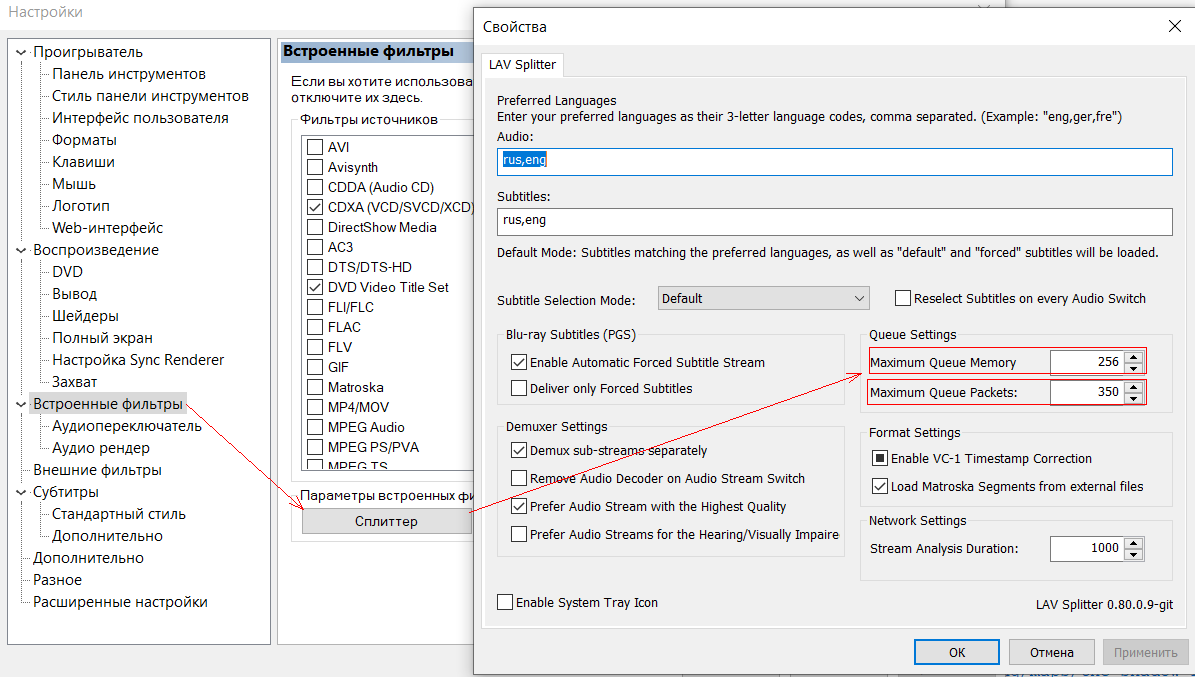Decrease Maximum Queue Packets with down arrow
Screen dimensions: 1195x677
coord(1133,398)
